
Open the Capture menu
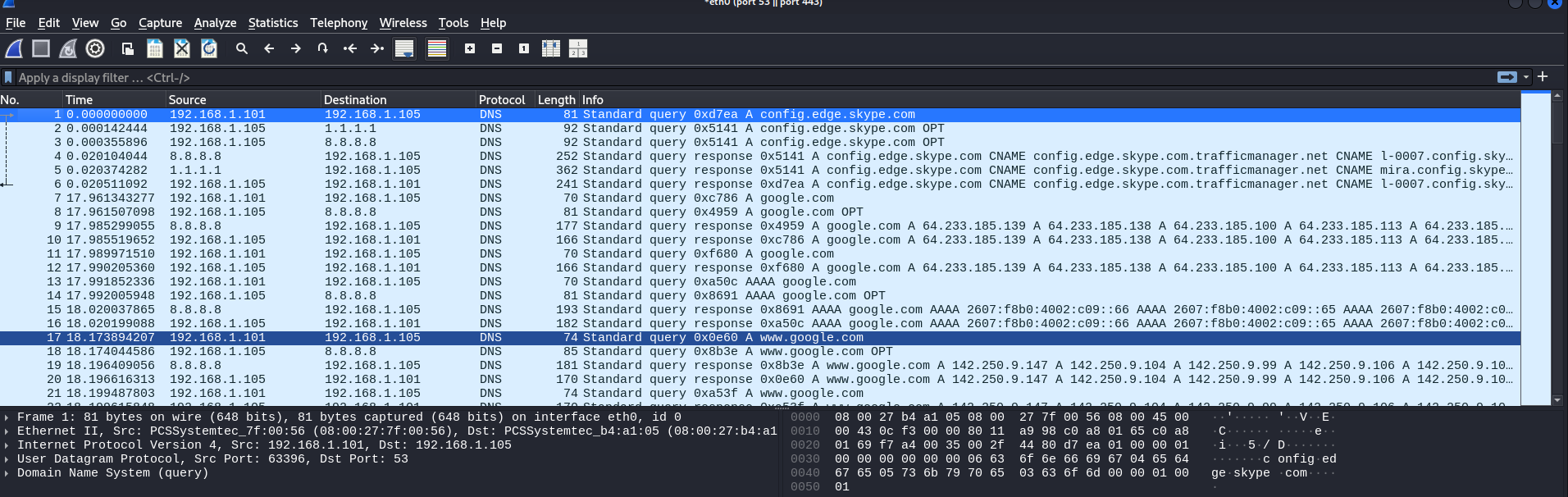160,23
